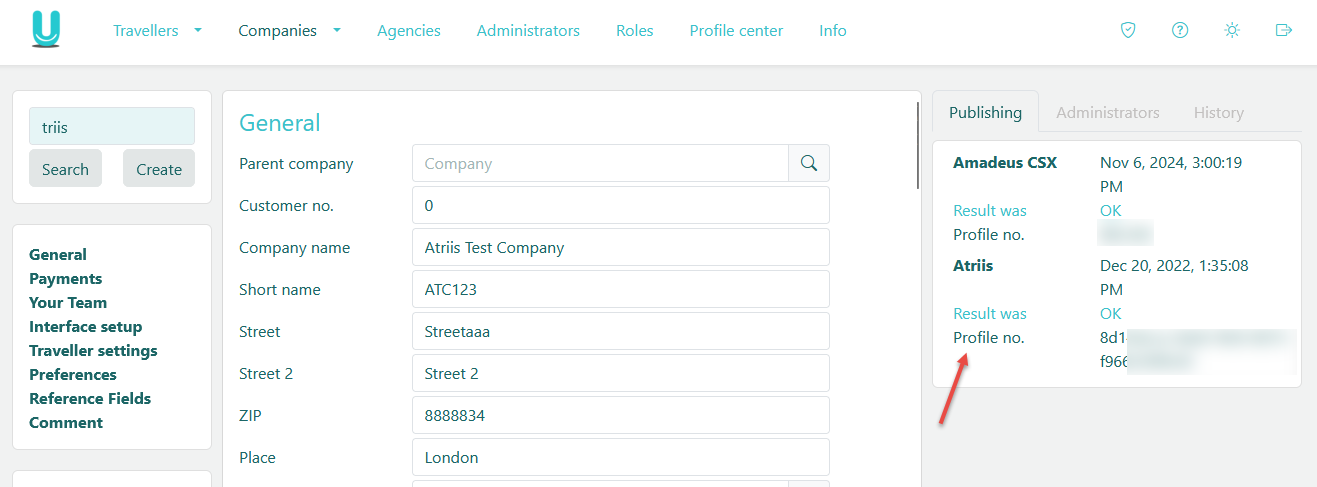Click the logout icon
This screenshot has height=487, width=1317.
tap(1284, 30)
